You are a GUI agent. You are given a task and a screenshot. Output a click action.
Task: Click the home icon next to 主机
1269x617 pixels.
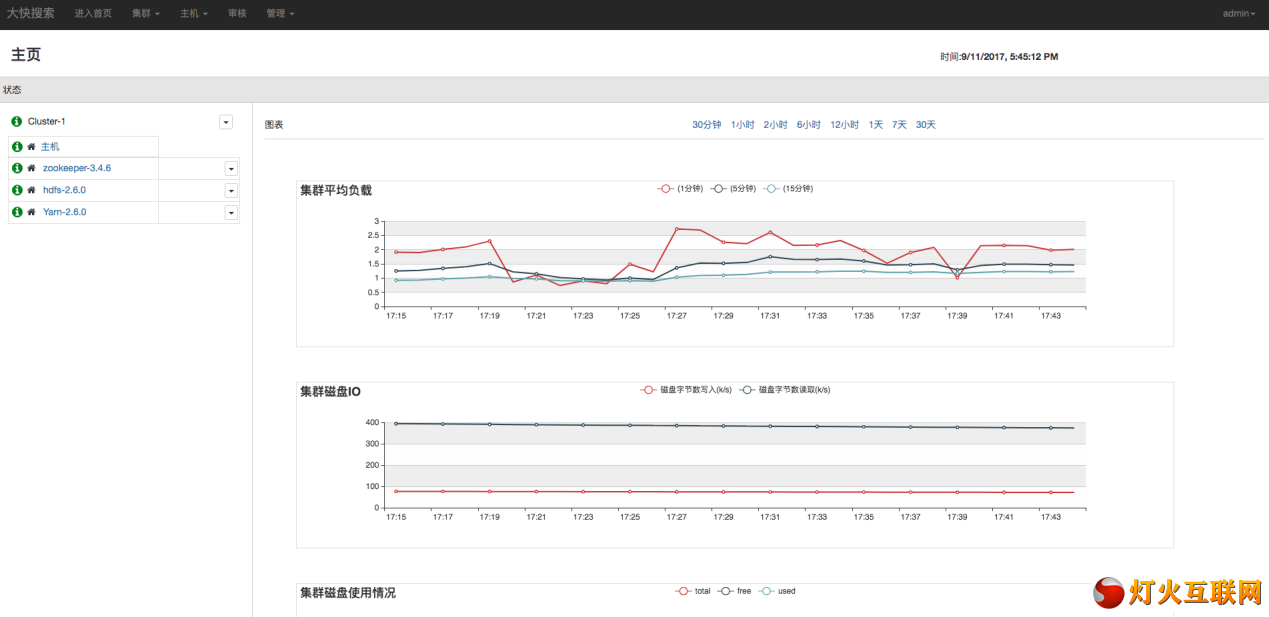32,147
